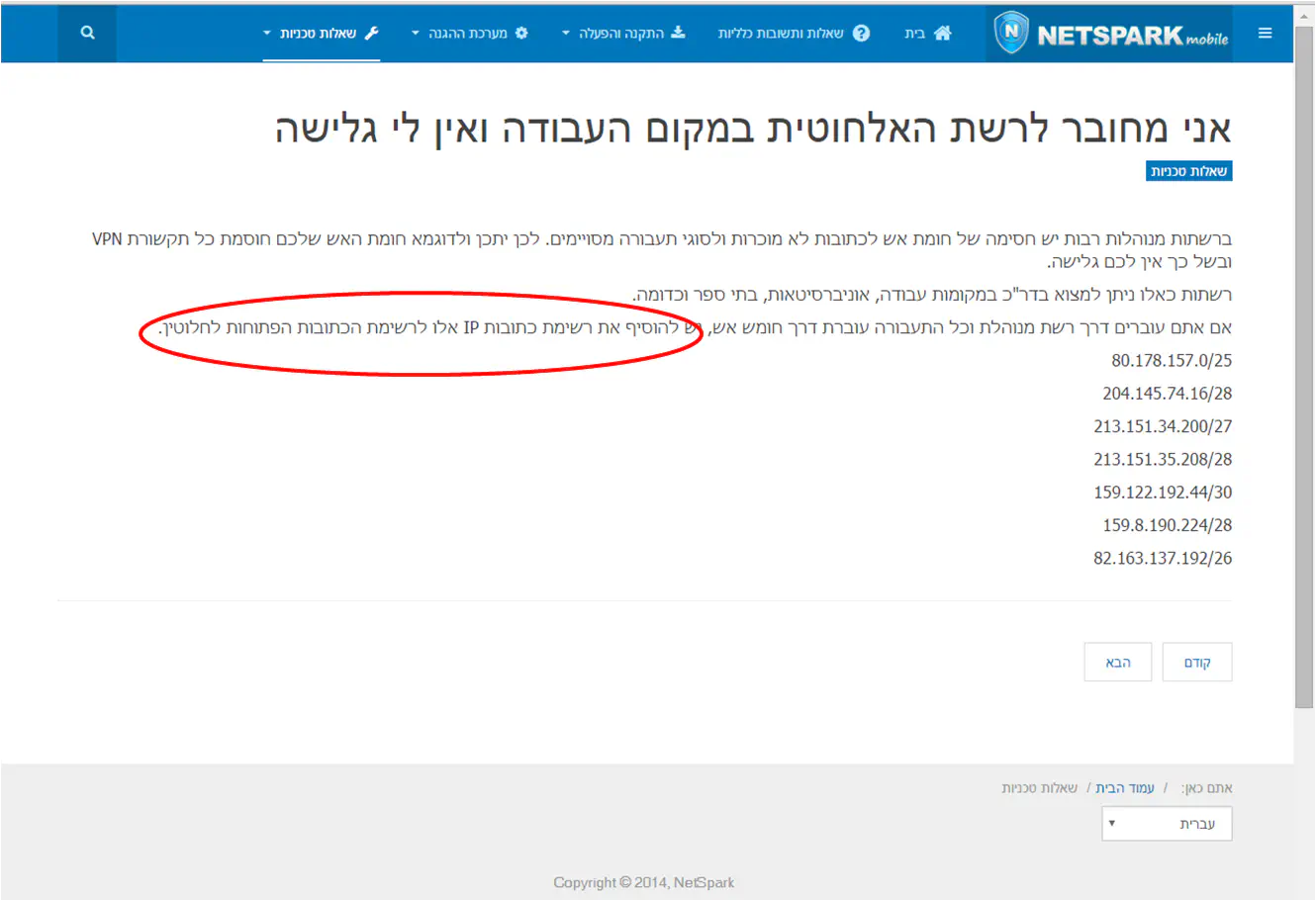Click the question mark icon in navbar

coord(861,34)
